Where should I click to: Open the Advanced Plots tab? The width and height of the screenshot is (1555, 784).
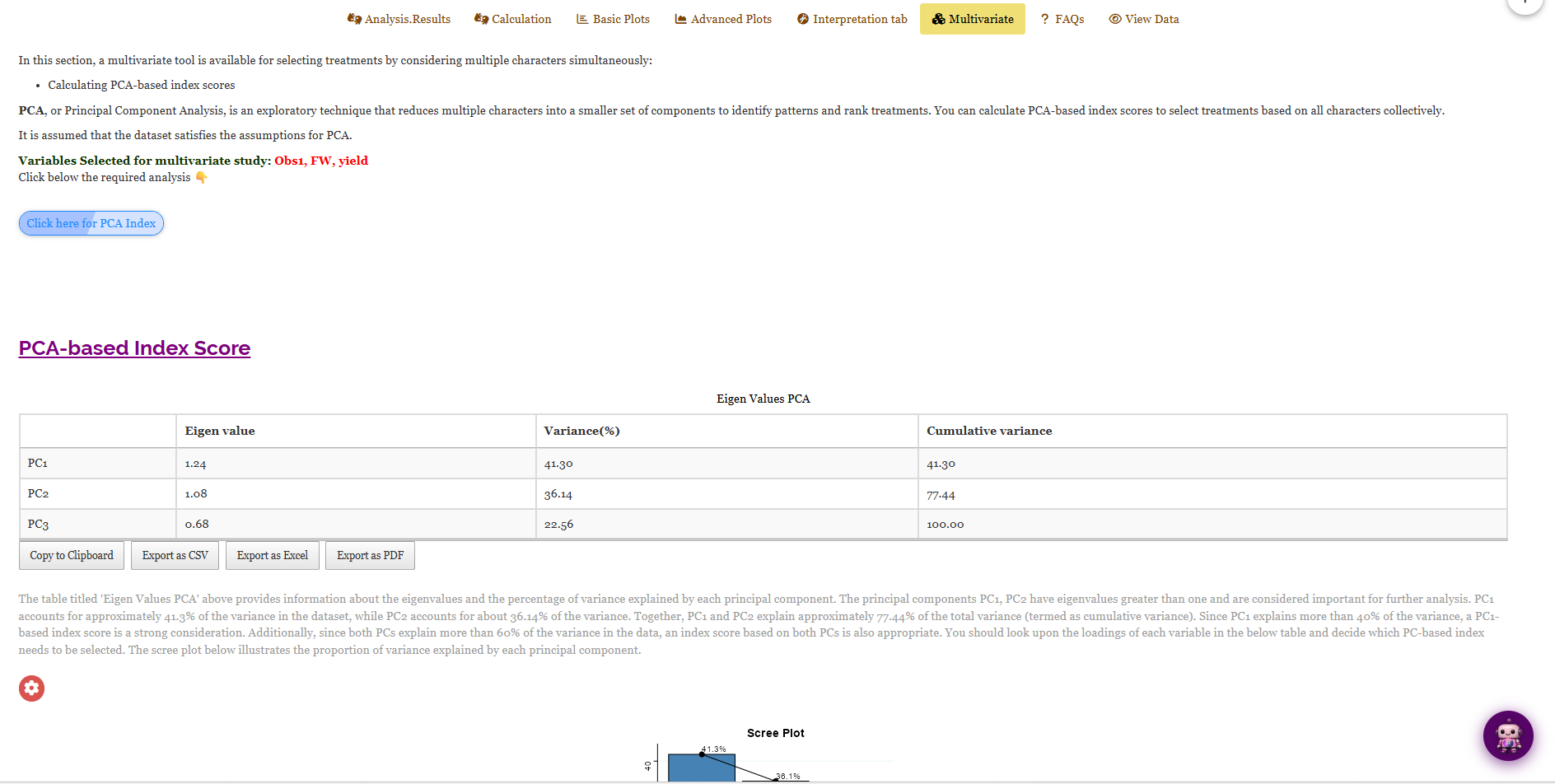(x=723, y=19)
